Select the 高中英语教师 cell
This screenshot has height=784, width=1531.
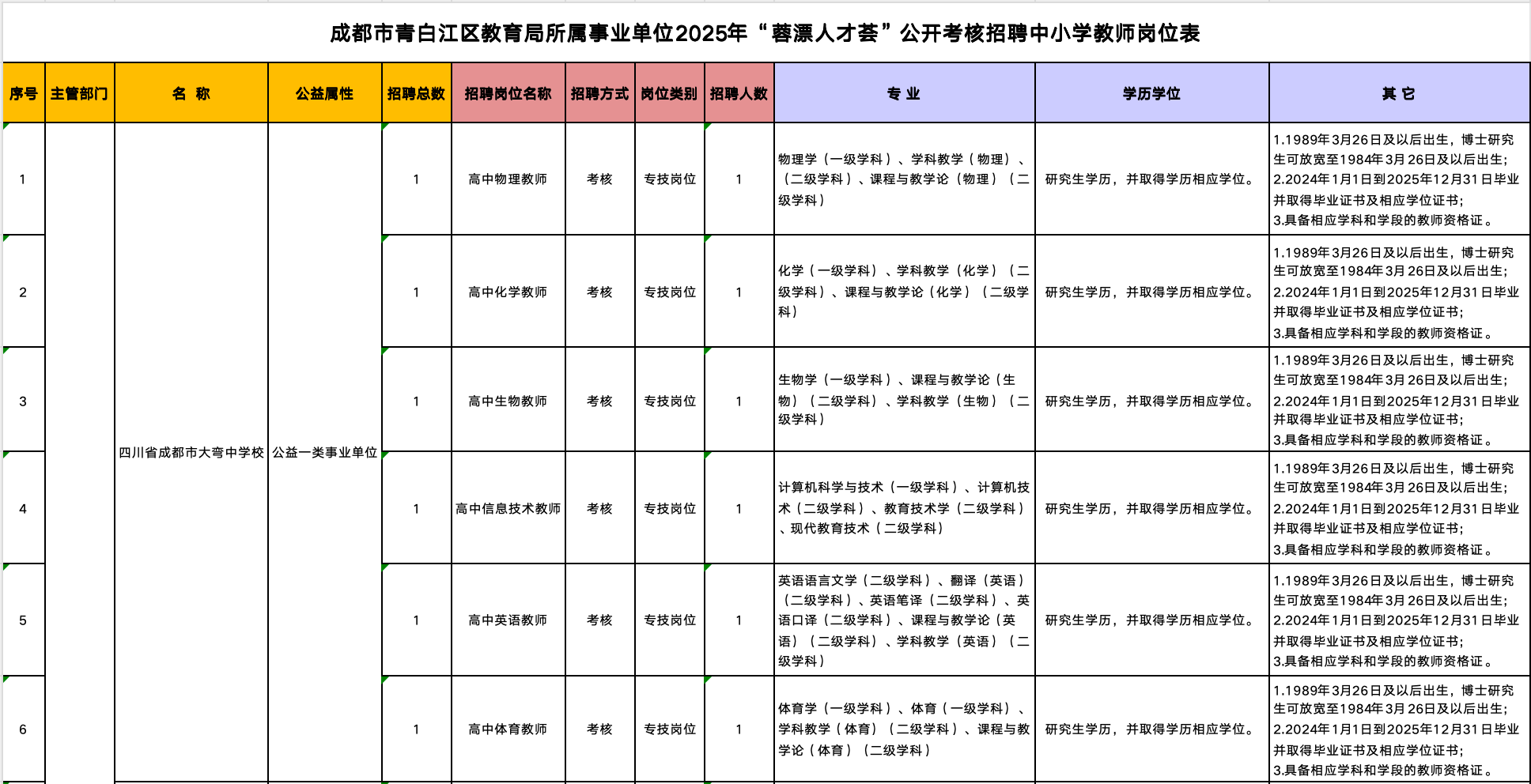508,620
